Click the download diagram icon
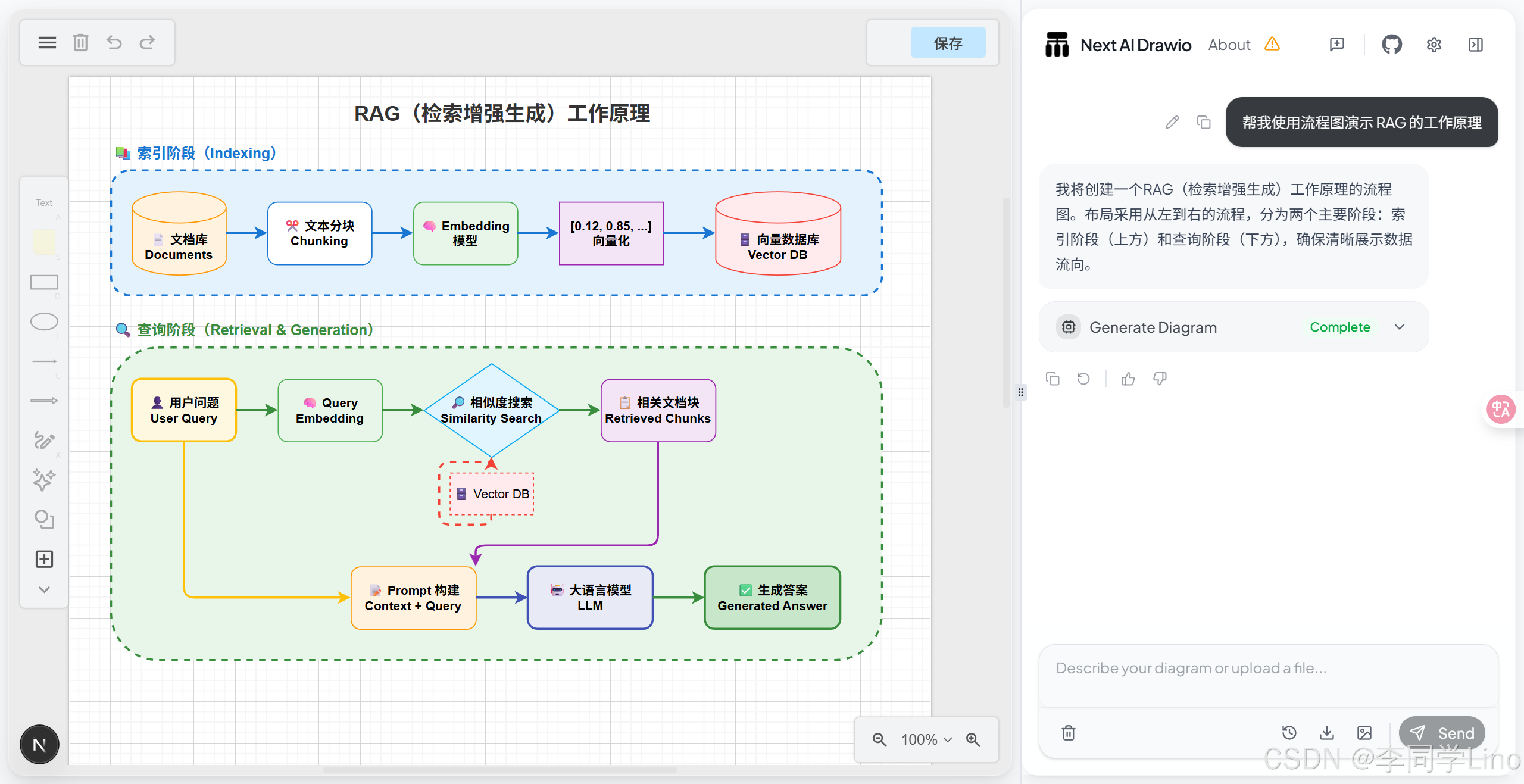 point(1327,733)
